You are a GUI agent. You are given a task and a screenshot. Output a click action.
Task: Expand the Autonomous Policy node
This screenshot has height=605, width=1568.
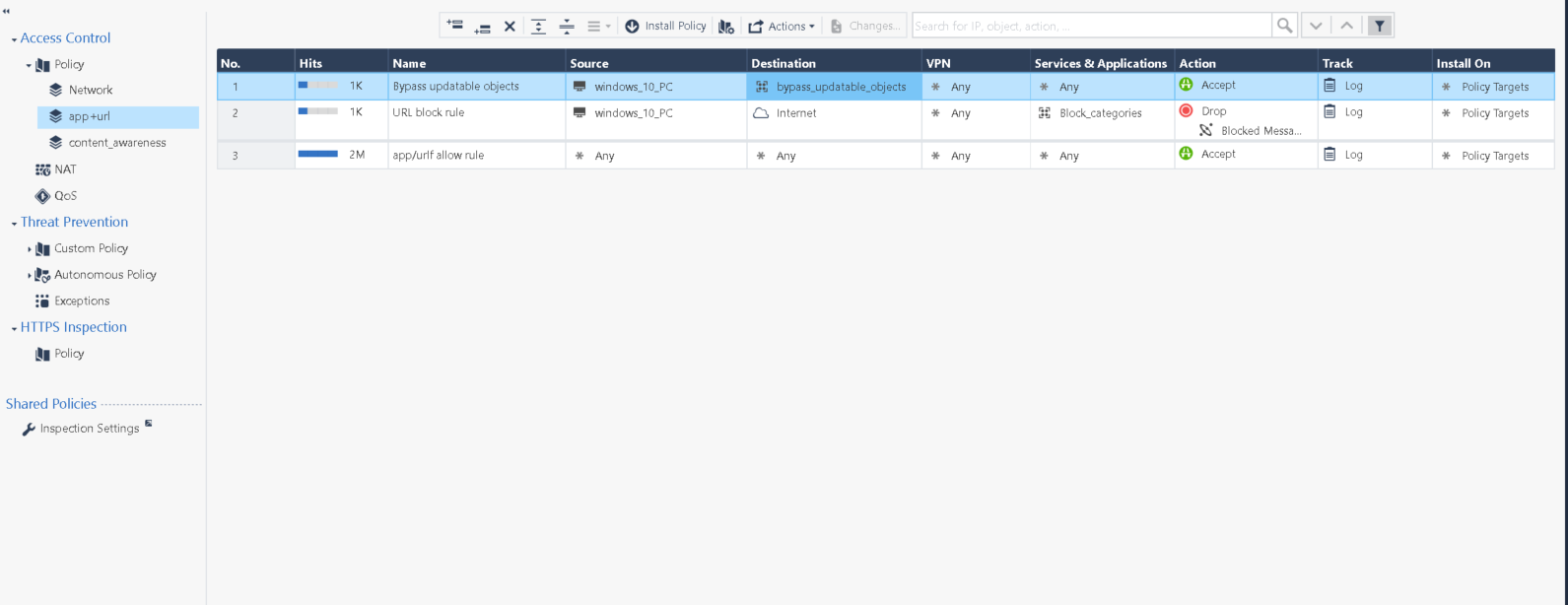click(30, 275)
